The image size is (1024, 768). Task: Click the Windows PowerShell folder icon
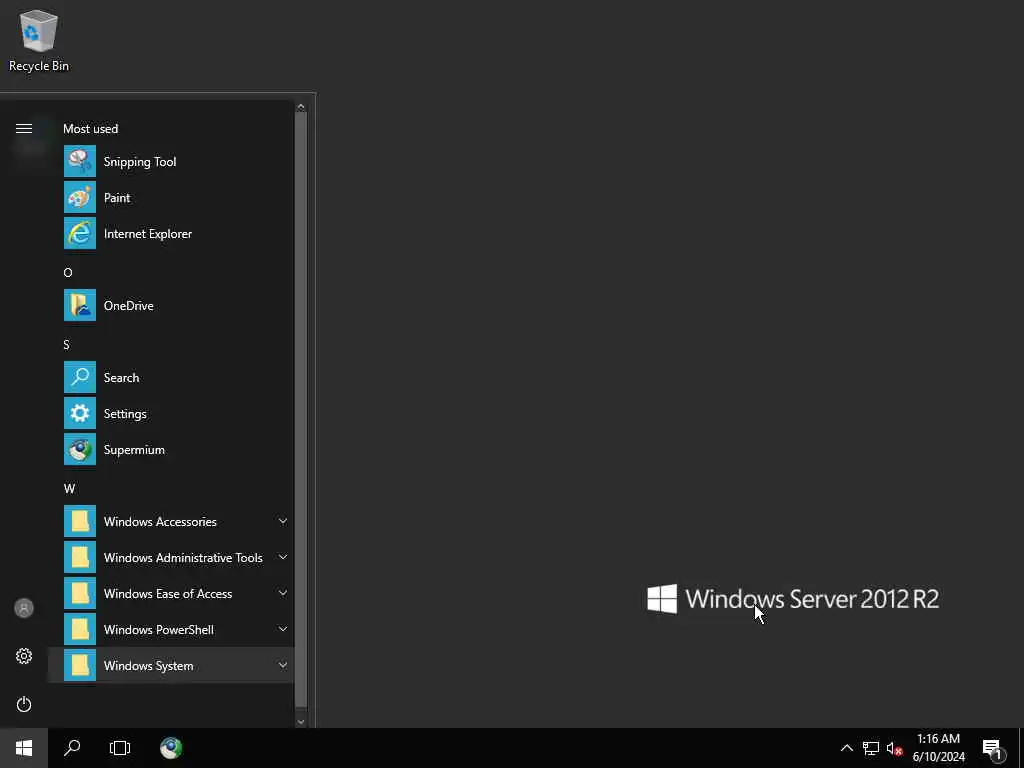80,629
